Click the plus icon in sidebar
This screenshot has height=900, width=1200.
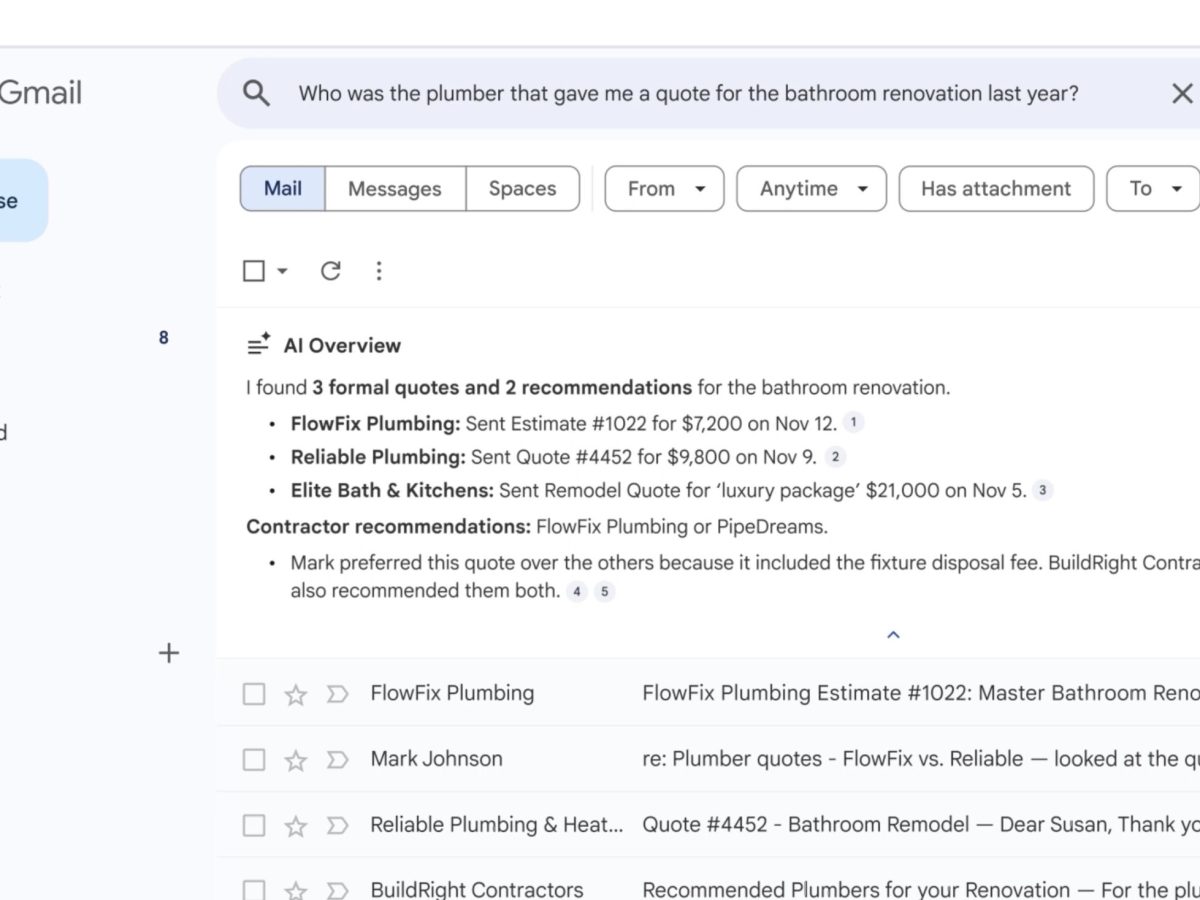pyautogui.click(x=169, y=654)
